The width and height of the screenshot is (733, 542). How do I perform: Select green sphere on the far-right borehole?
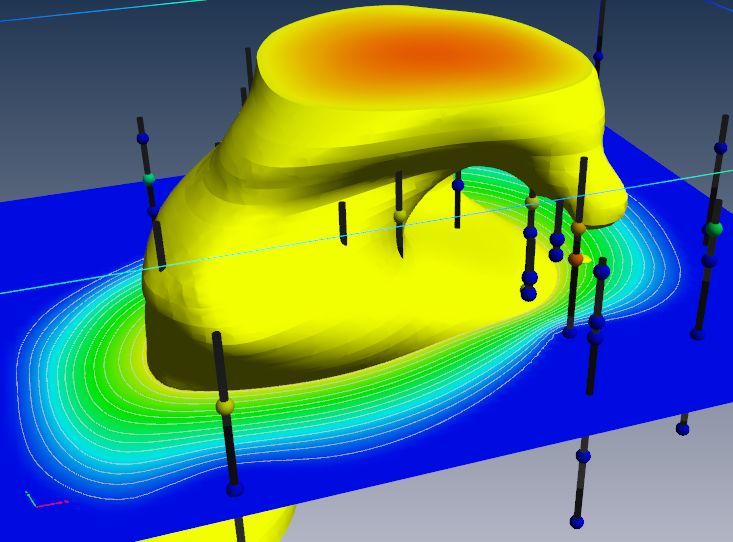point(713,229)
